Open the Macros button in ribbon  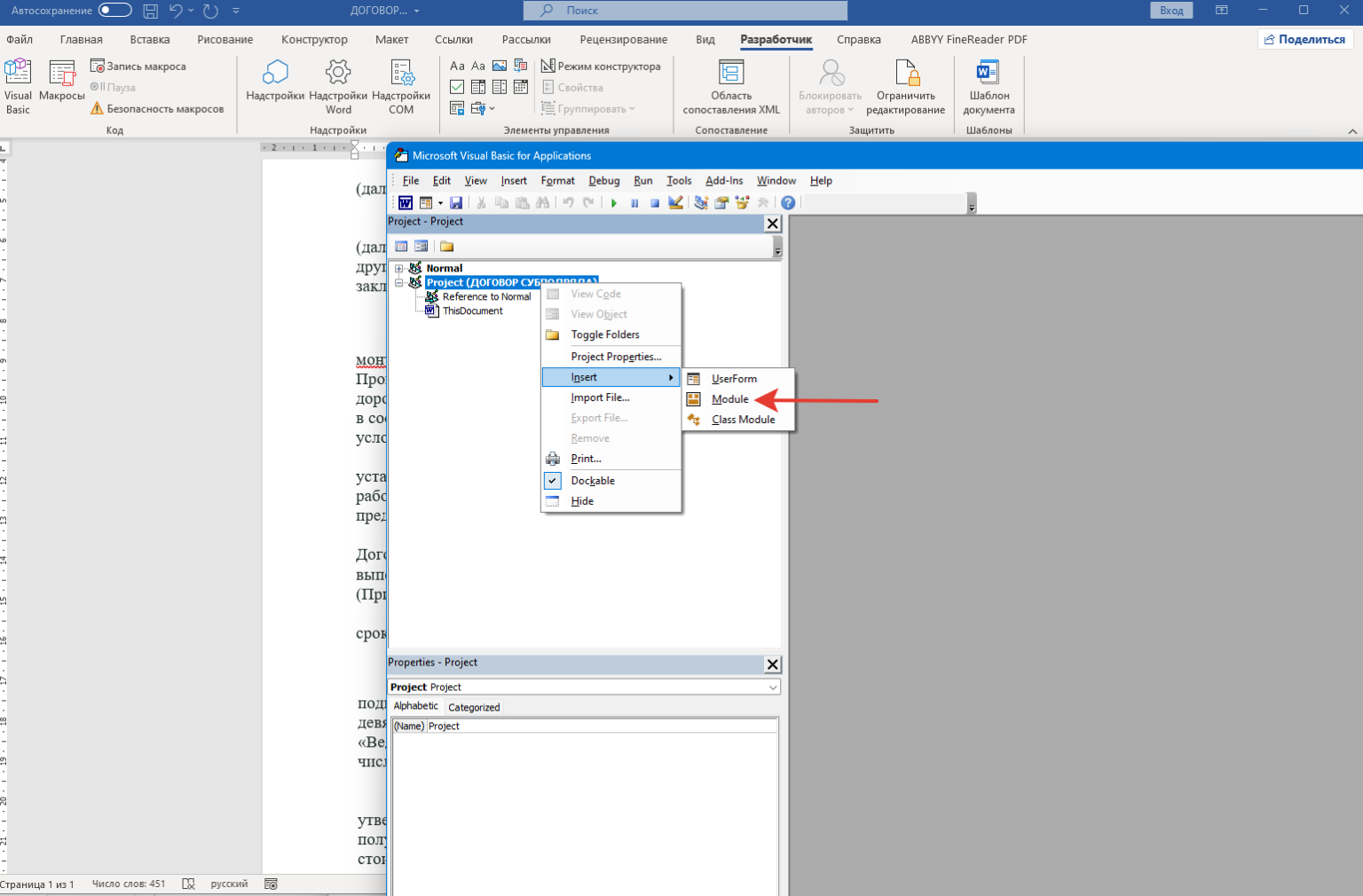[62, 74]
